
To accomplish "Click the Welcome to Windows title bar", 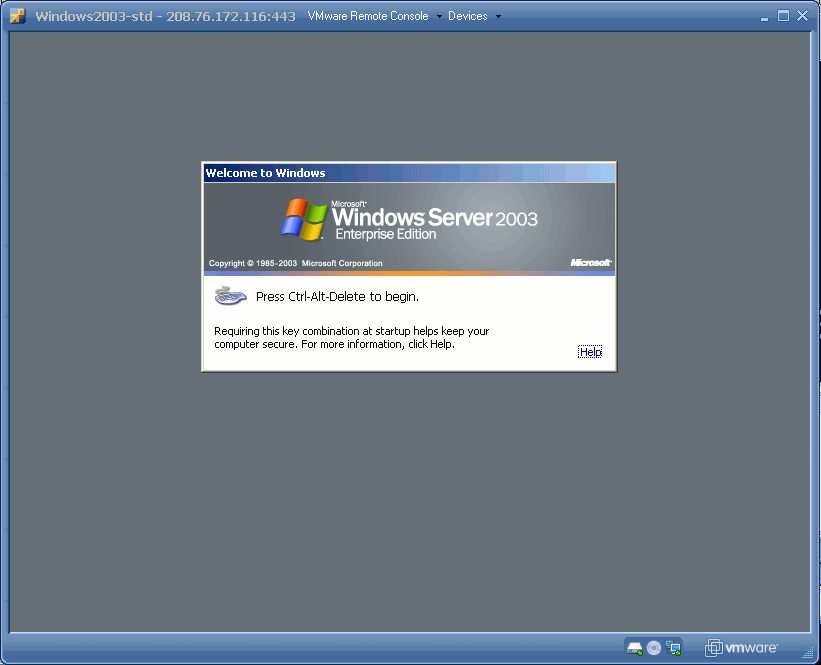I will 409,173.
